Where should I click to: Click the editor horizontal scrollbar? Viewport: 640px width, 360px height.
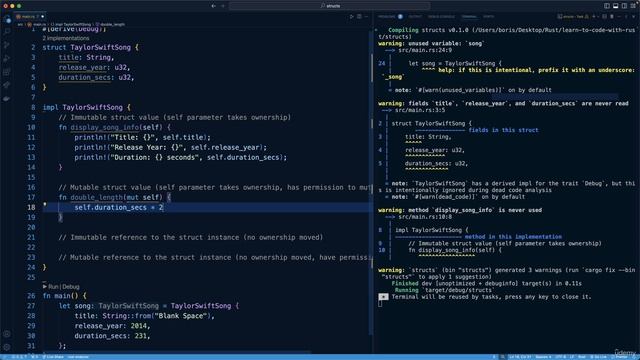point(176,352)
